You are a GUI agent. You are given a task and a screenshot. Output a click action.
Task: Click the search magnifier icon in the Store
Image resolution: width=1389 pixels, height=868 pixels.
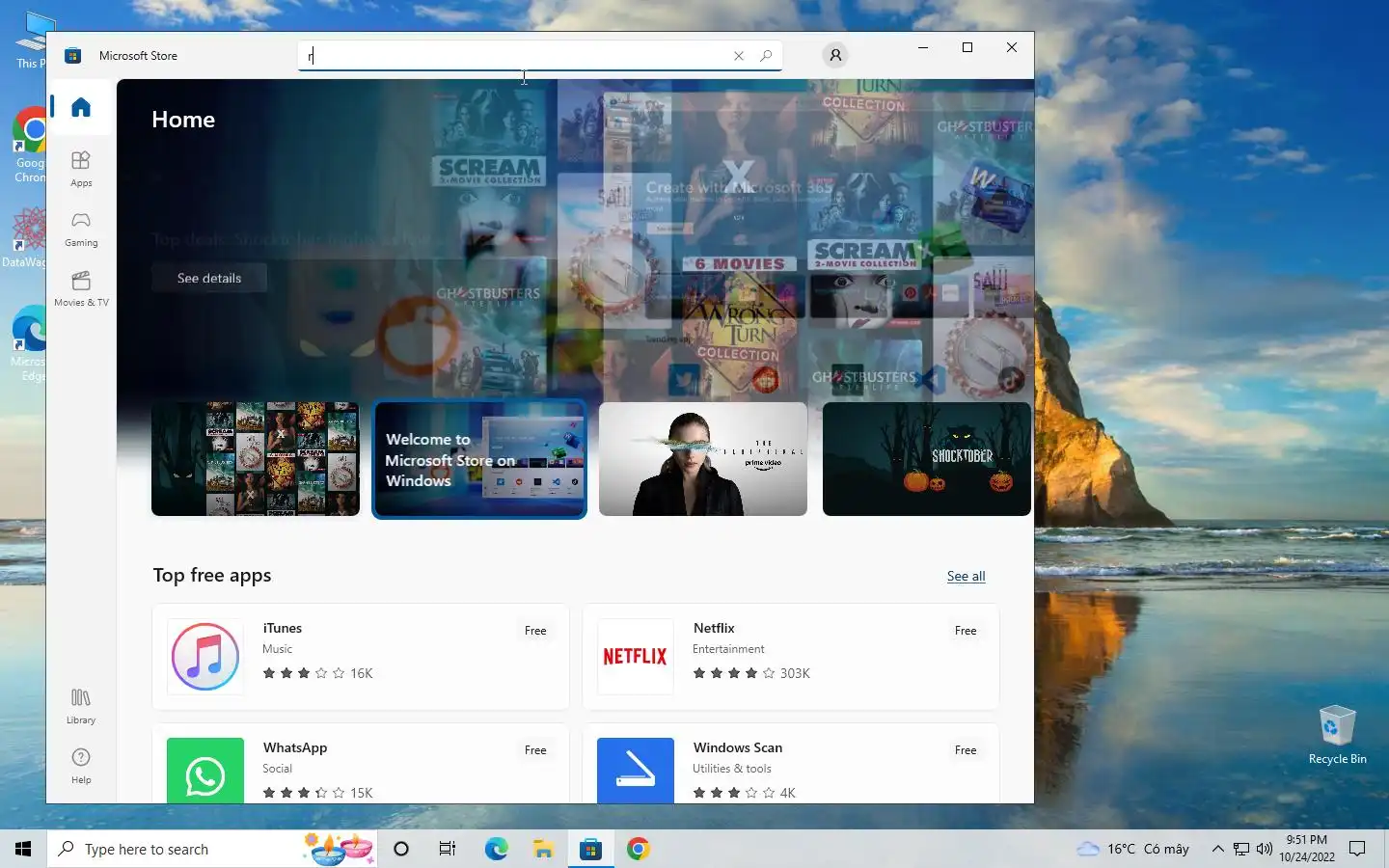[x=766, y=56]
